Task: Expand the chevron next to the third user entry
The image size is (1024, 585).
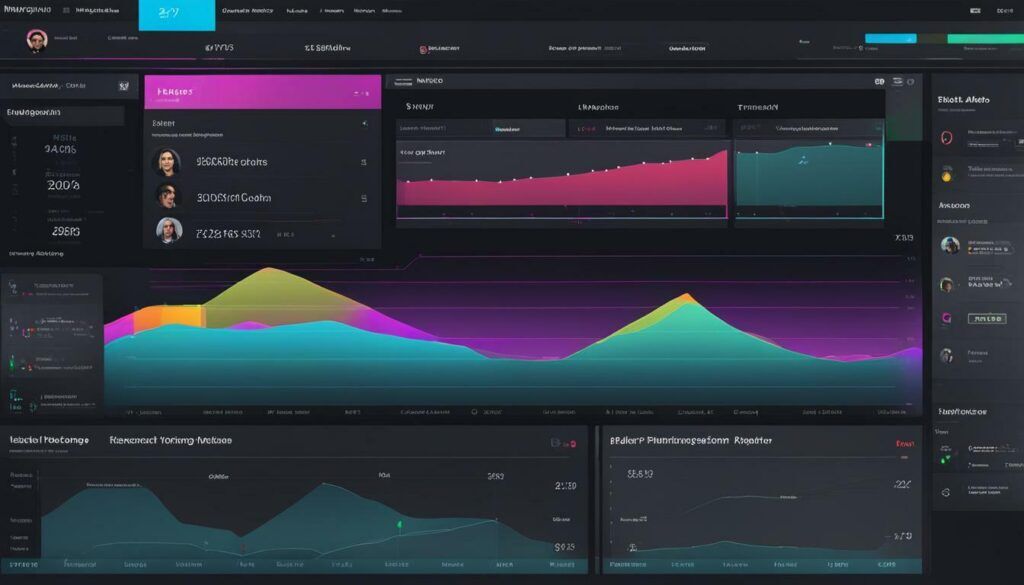Action: pos(335,234)
